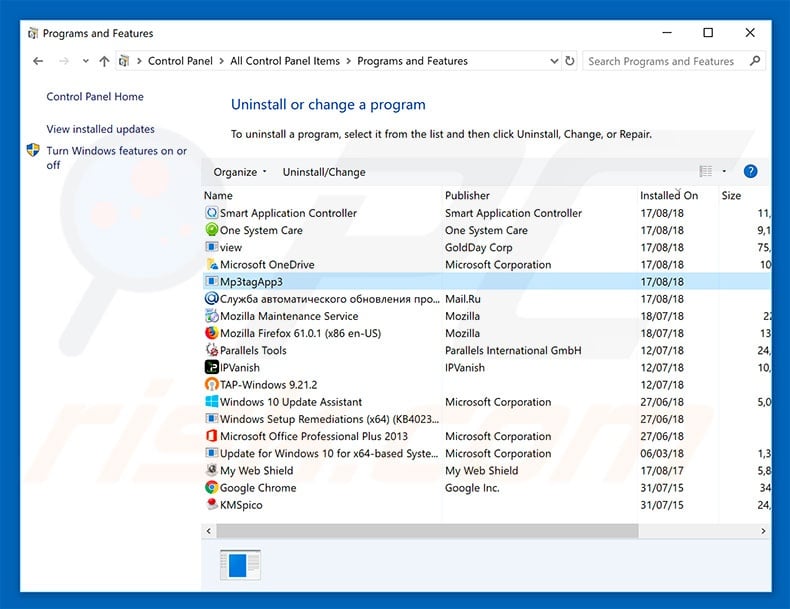Image resolution: width=790 pixels, height=609 pixels.
Task: Click the refresh button in address bar
Action: 569,61
